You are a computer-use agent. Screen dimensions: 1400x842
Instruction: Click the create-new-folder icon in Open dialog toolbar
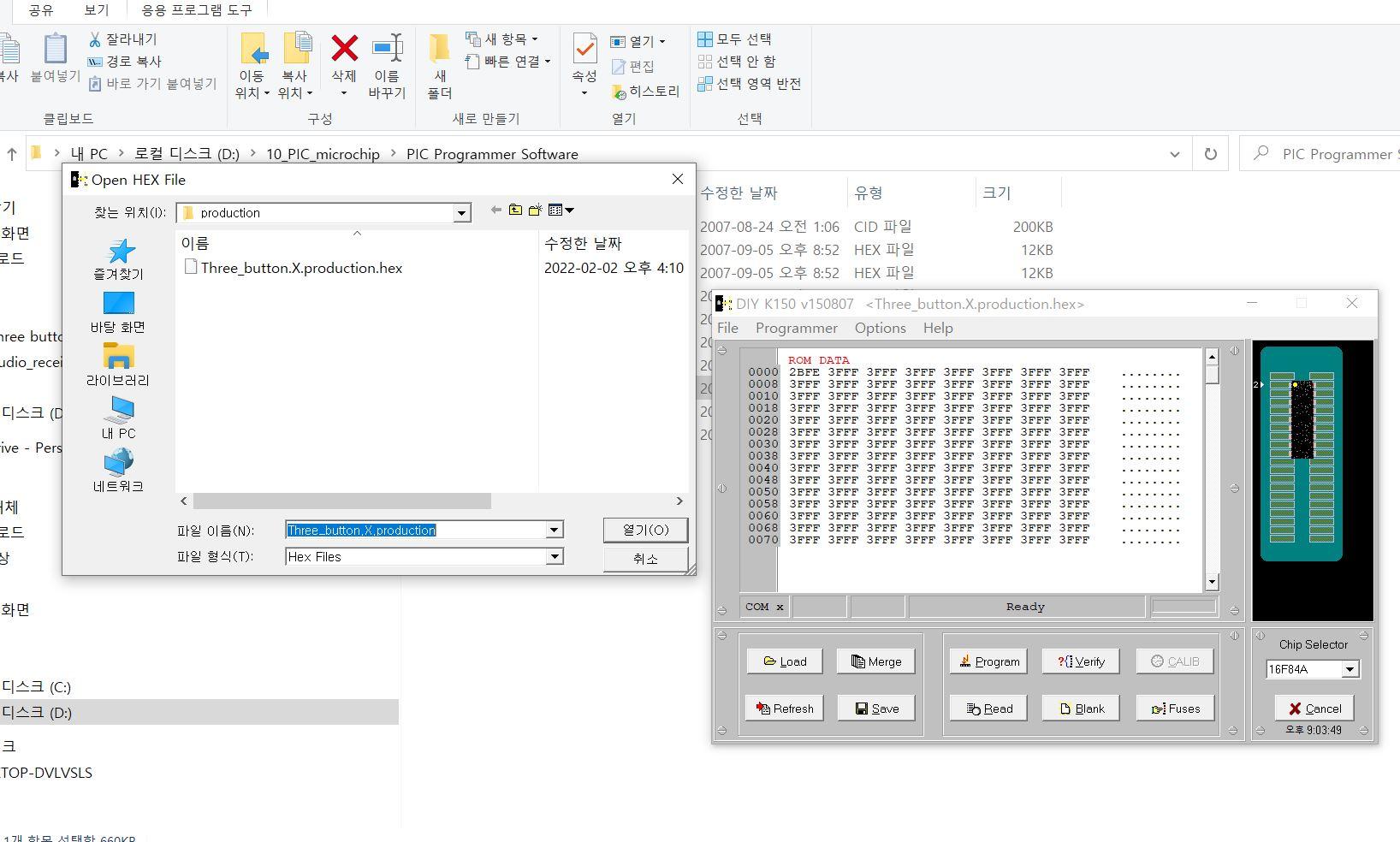point(536,210)
